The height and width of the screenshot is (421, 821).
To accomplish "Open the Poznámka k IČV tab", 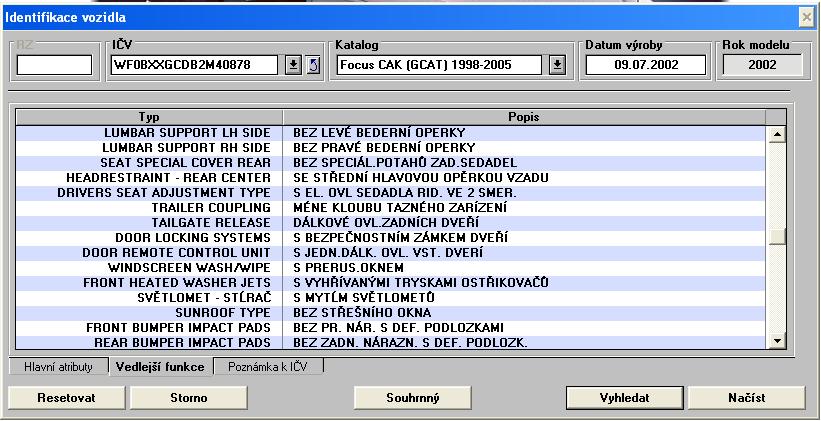I will click(x=268, y=367).
